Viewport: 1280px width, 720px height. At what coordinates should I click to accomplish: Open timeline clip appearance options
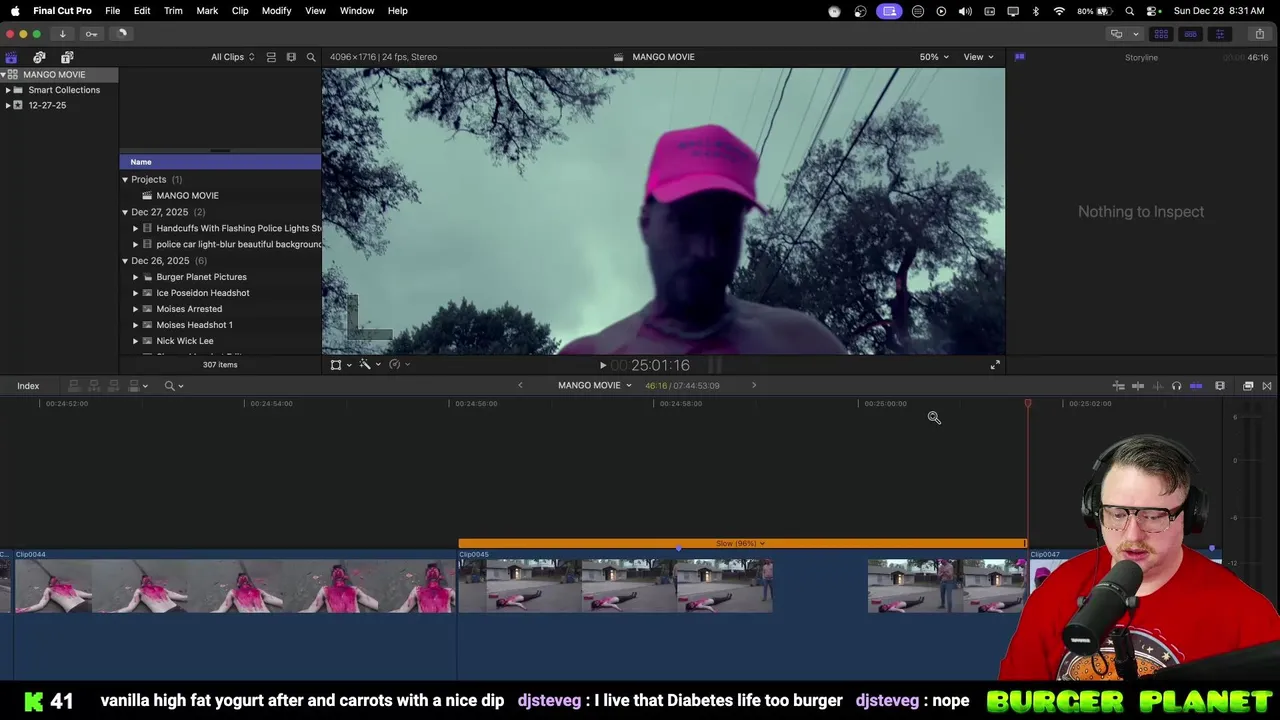click(x=1220, y=386)
